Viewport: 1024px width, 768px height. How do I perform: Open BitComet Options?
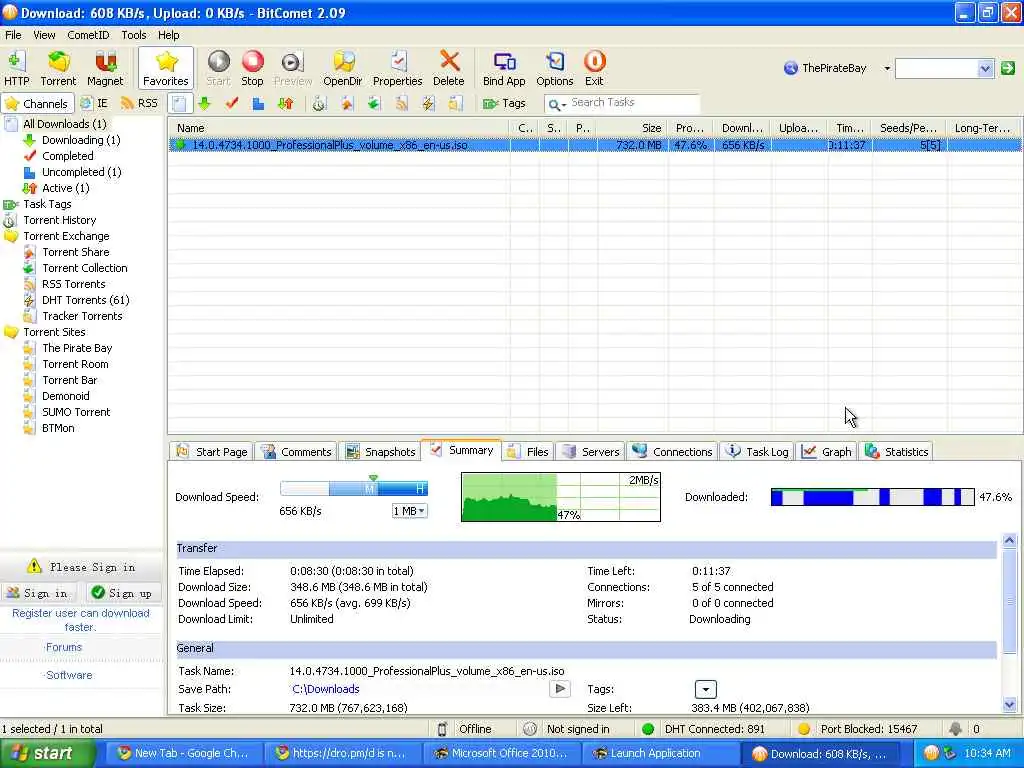tap(554, 68)
